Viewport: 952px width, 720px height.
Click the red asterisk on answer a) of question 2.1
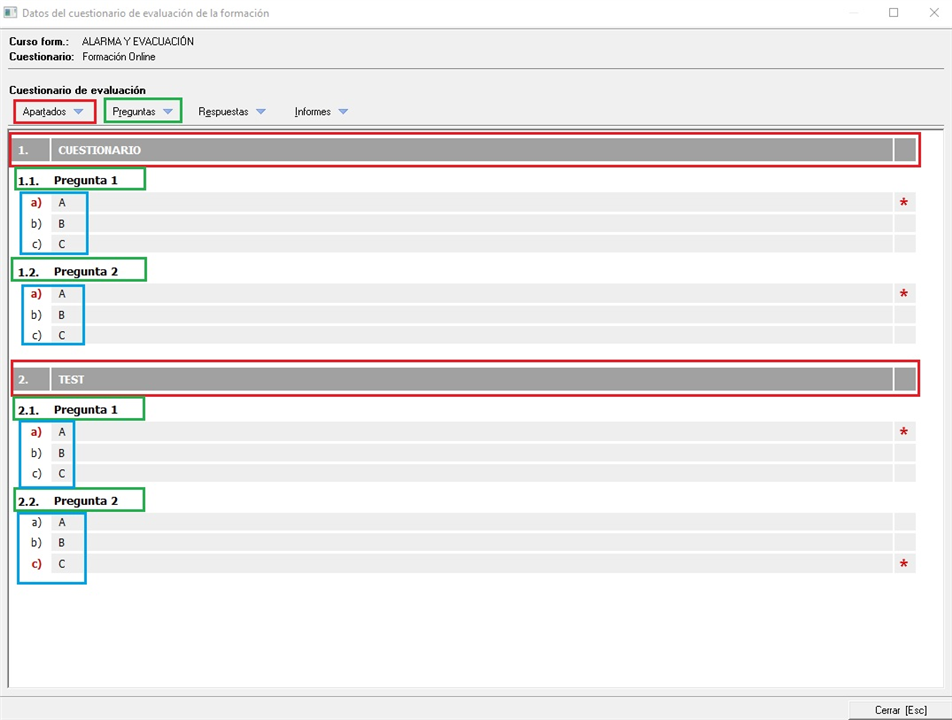coord(904,432)
